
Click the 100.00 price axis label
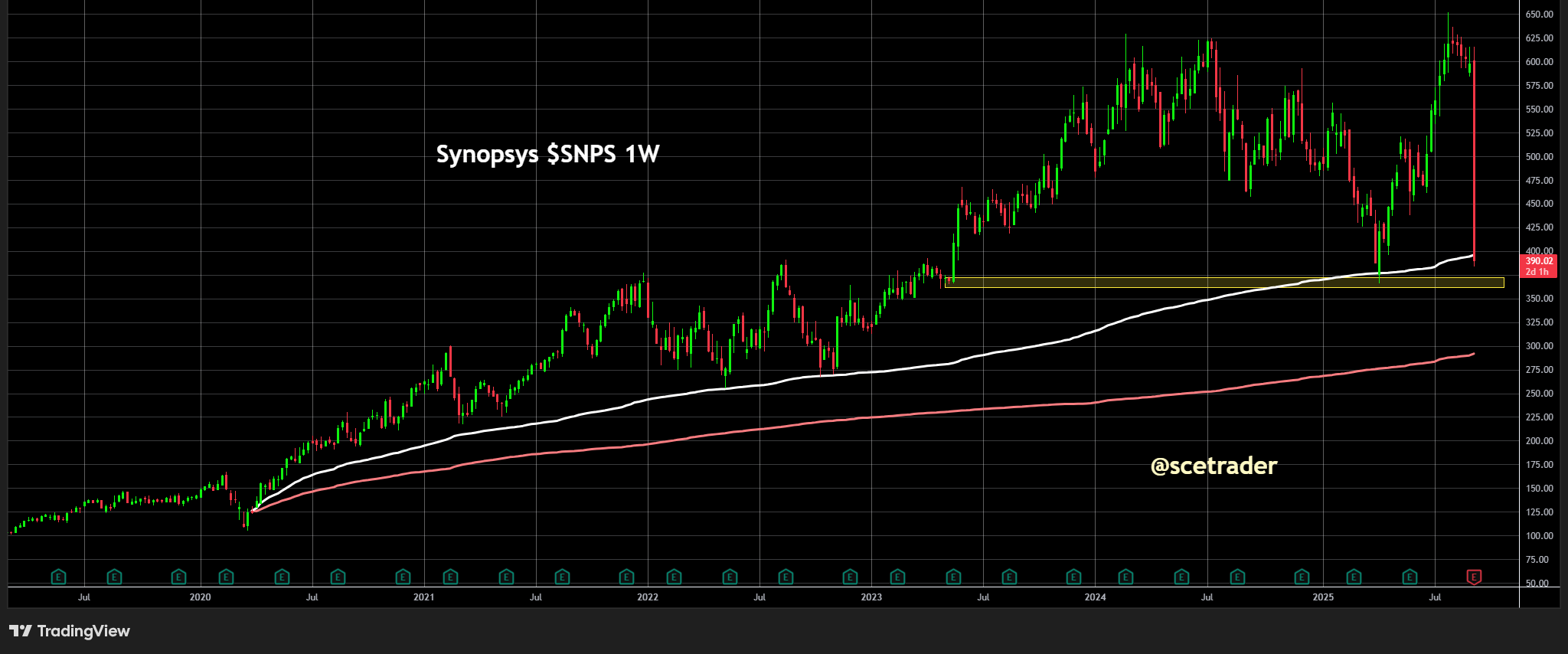tap(1539, 536)
